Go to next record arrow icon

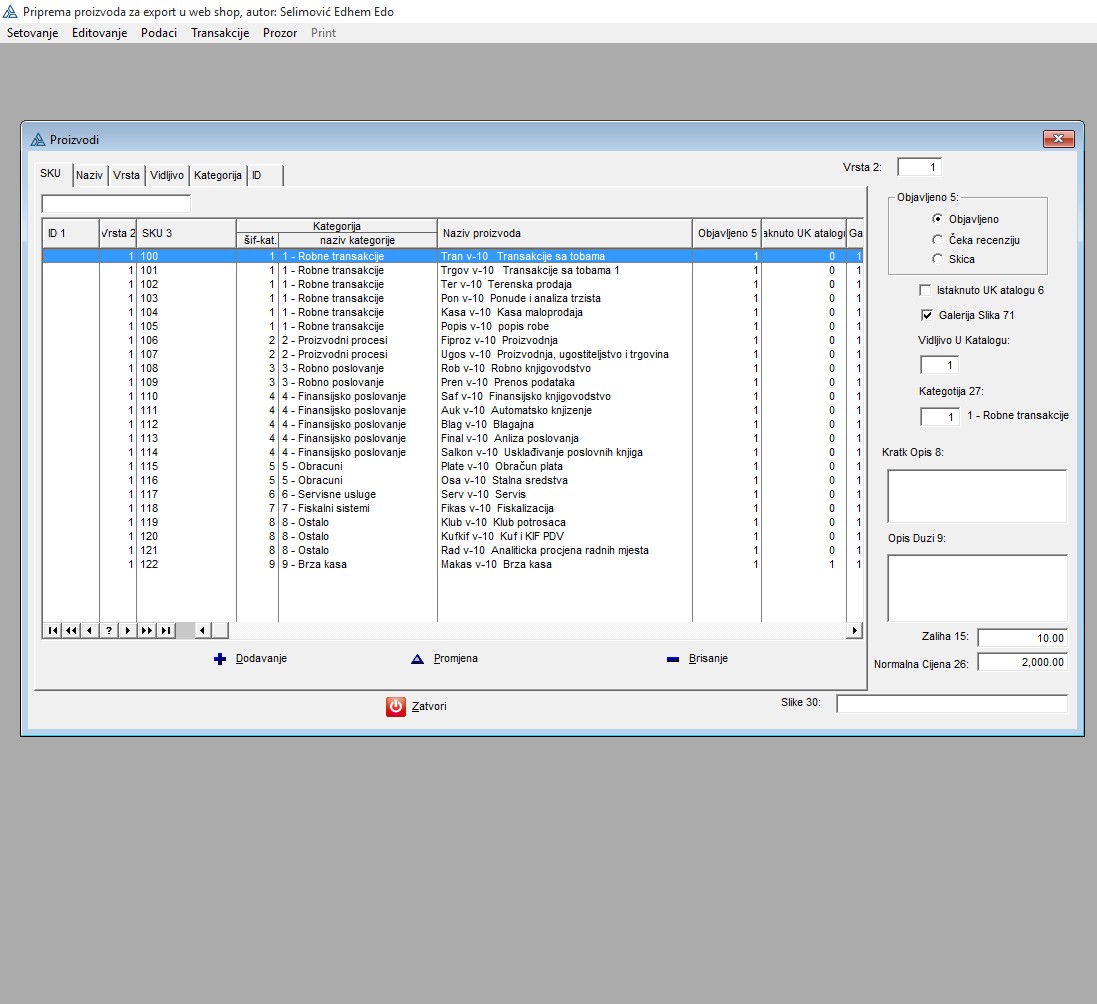(x=128, y=630)
